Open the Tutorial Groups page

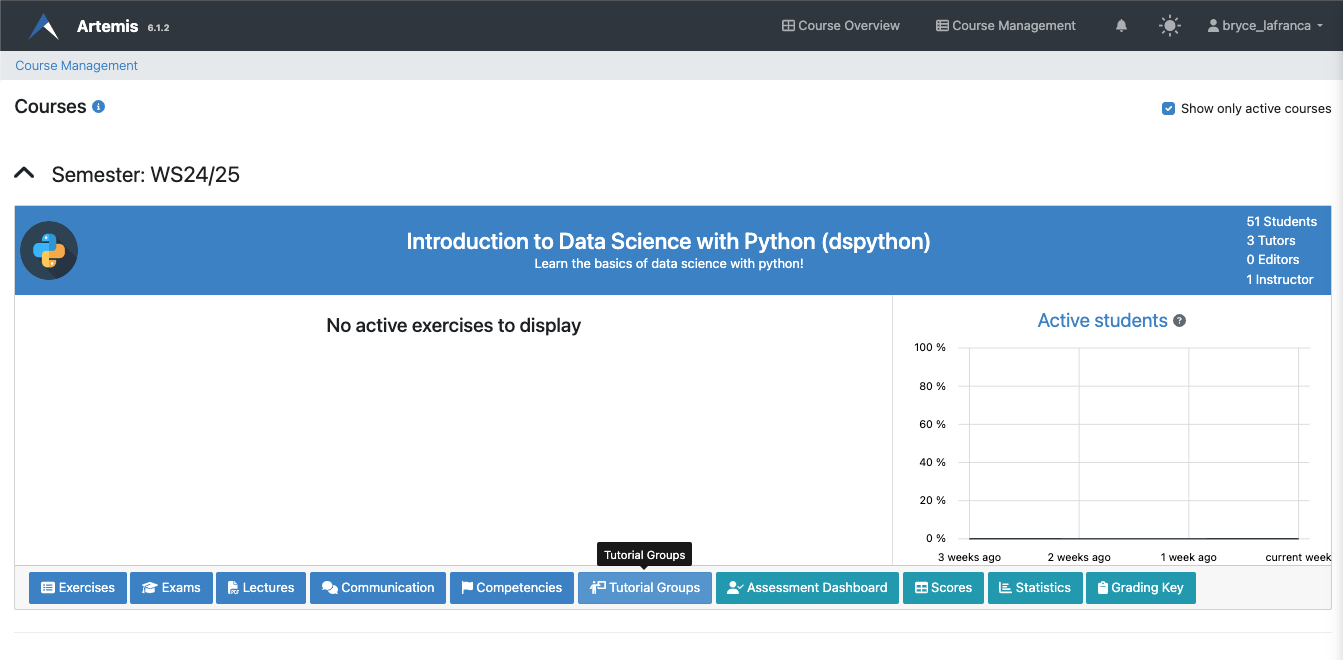[645, 588]
